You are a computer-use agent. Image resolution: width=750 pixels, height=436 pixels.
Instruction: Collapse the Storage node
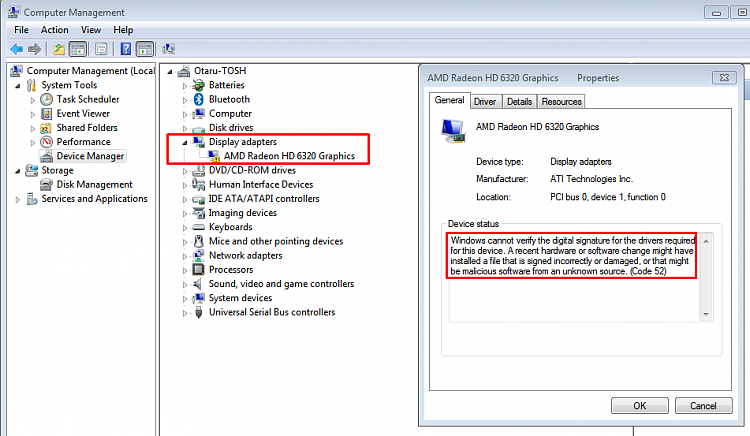click(x=18, y=171)
